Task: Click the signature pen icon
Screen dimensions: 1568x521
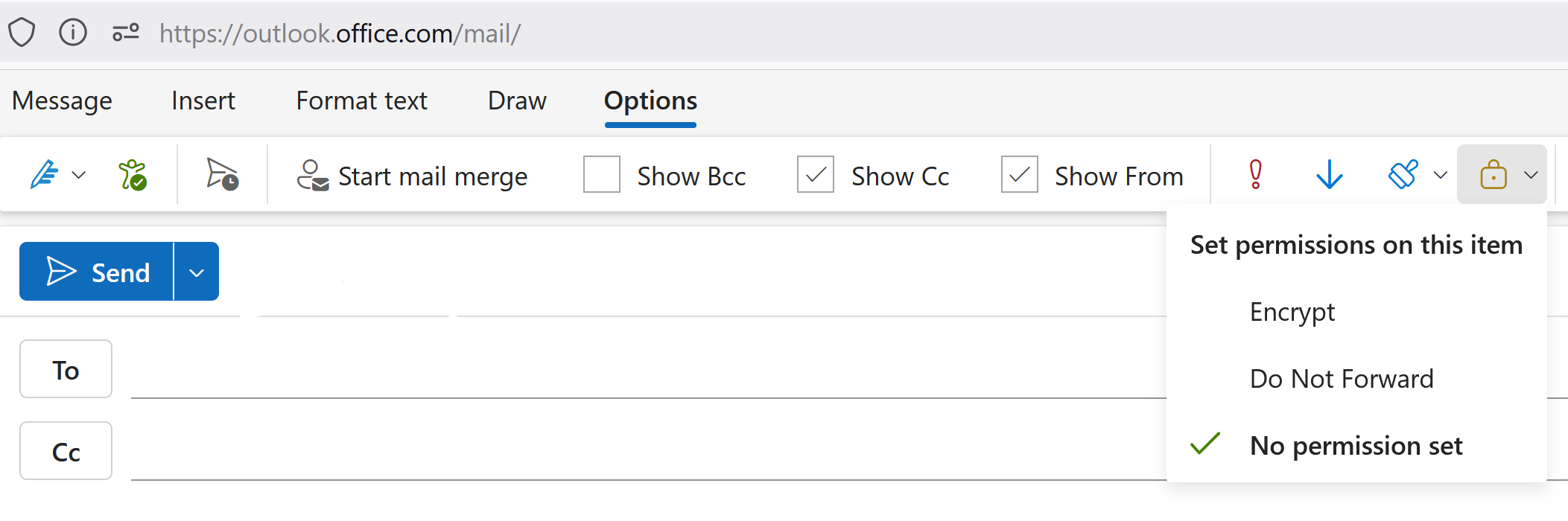Action: [44, 175]
